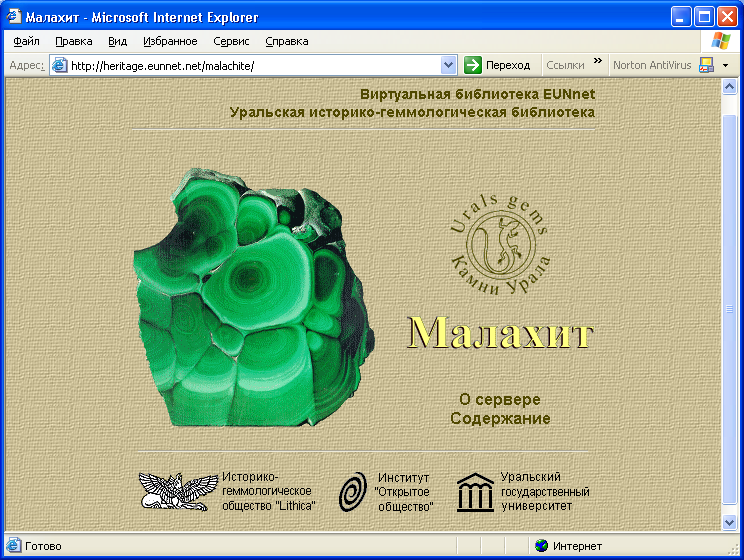The height and width of the screenshot is (560, 744).
Task: Click the malachite stone image
Action: tap(254, 298)
